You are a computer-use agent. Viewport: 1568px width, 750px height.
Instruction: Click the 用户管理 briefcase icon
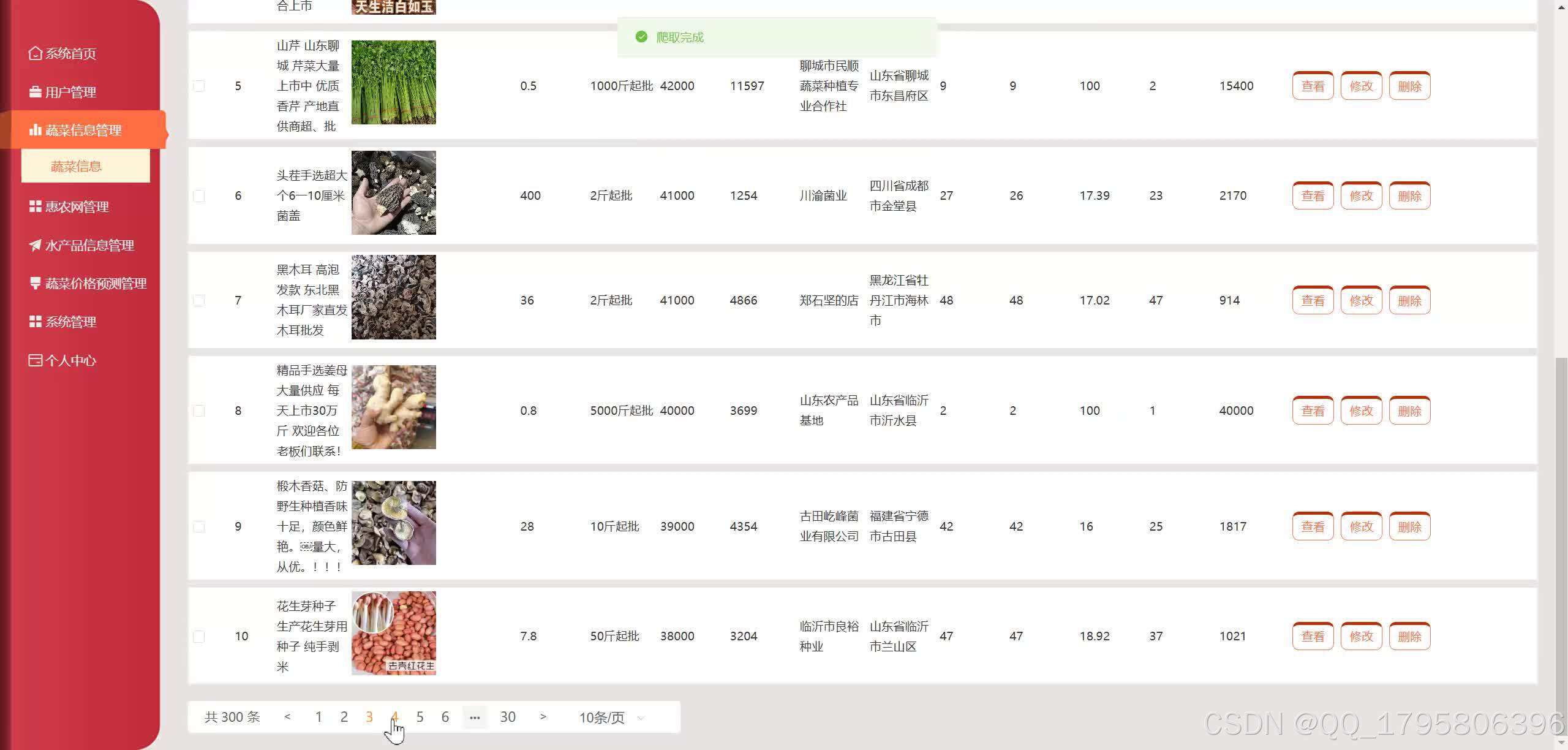[35, 92]
